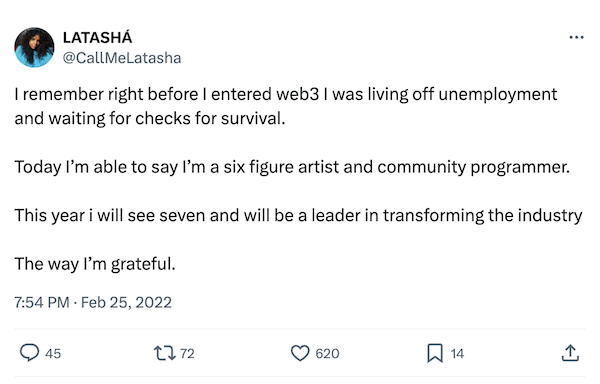Bookmark this tweet with the bookmark icon

[x=435, y=353]
